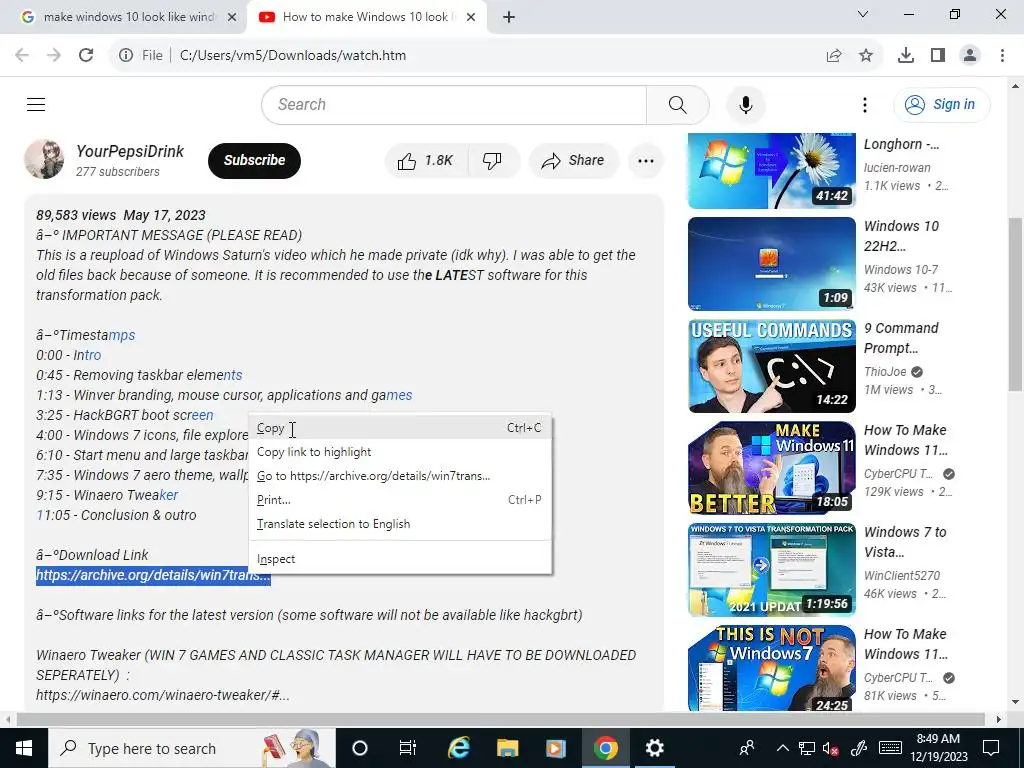Open 18:05 Make Windows 11 Better thumbnail
This screenshot has width=1024, height=768.
771,468
